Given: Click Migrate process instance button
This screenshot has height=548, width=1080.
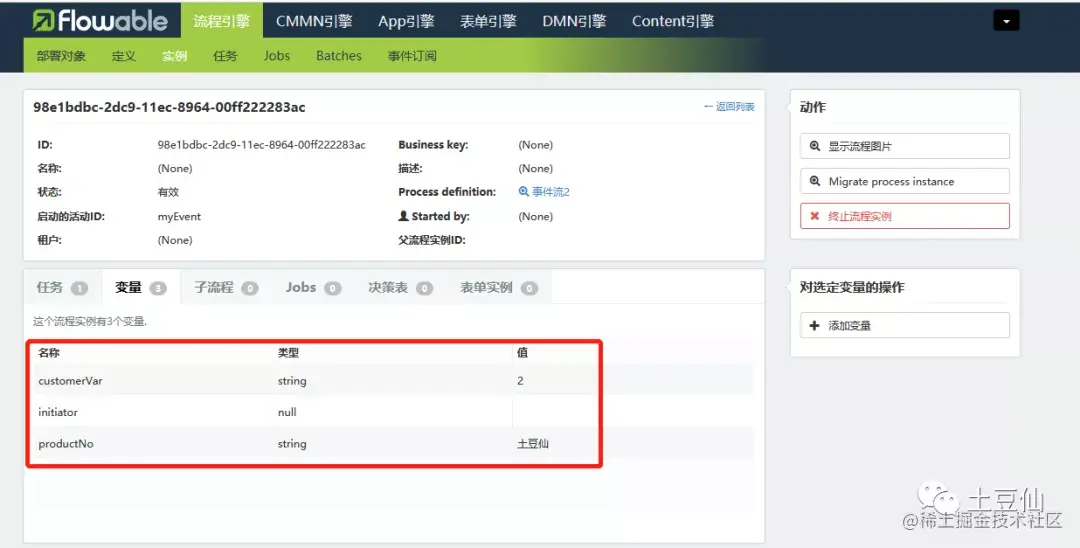Looking at the screenshot, I should click(x=905, y=181).
